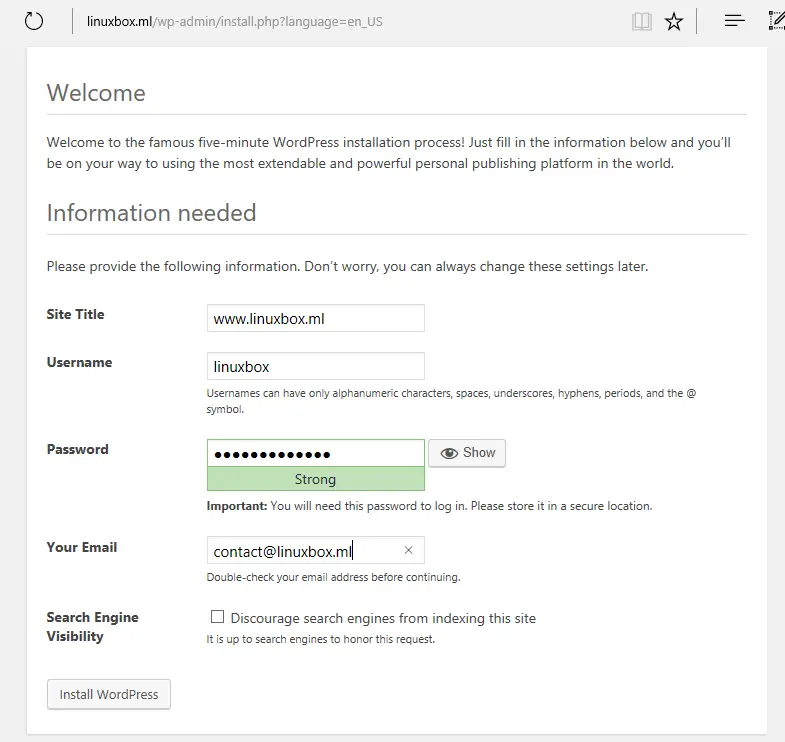Click the Site Title label
The image size is (785, 742).
(76, 314)
